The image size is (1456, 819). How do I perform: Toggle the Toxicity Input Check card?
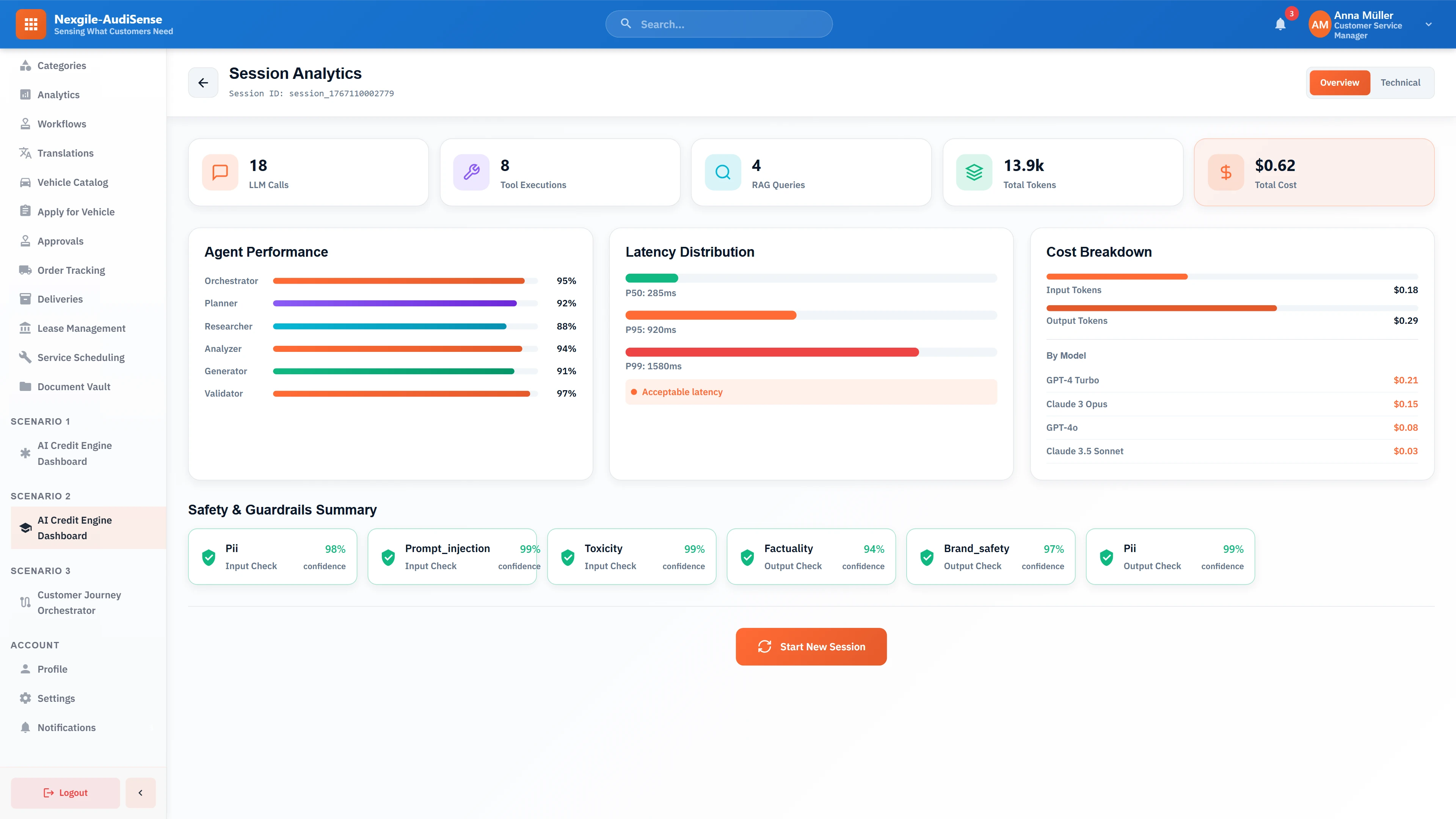[x=631, y=556]
